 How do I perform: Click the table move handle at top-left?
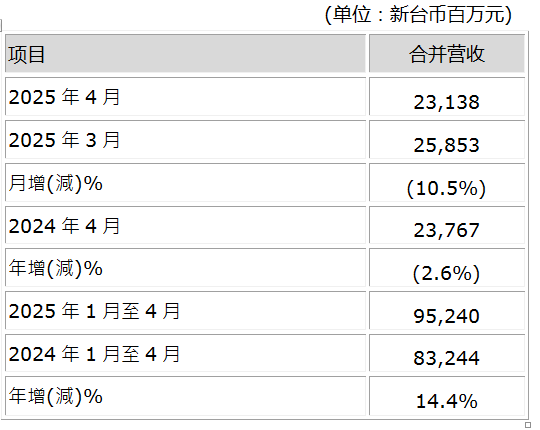coord(1,25)
